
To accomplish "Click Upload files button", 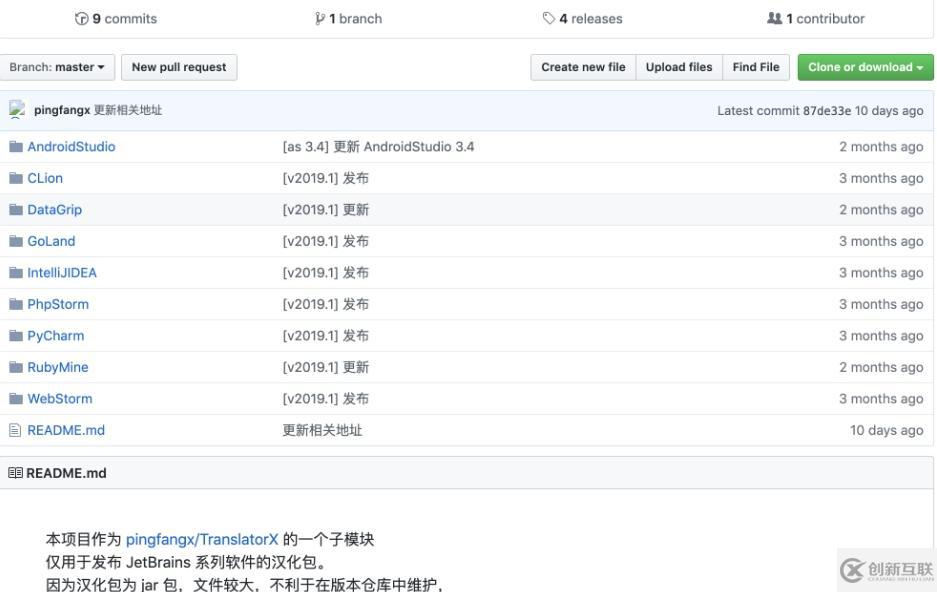I will 679,67.
